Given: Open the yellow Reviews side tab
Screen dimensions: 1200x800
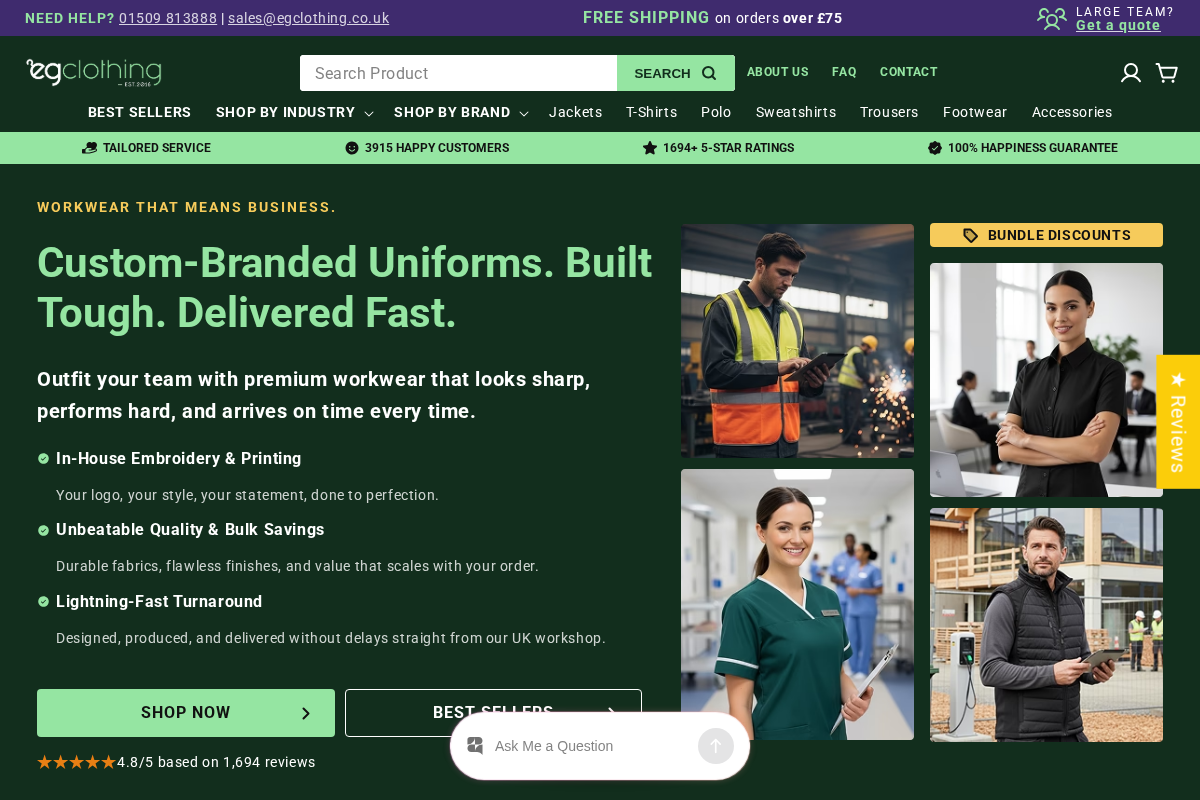Looking at the screenshot, I should 1178,422.
